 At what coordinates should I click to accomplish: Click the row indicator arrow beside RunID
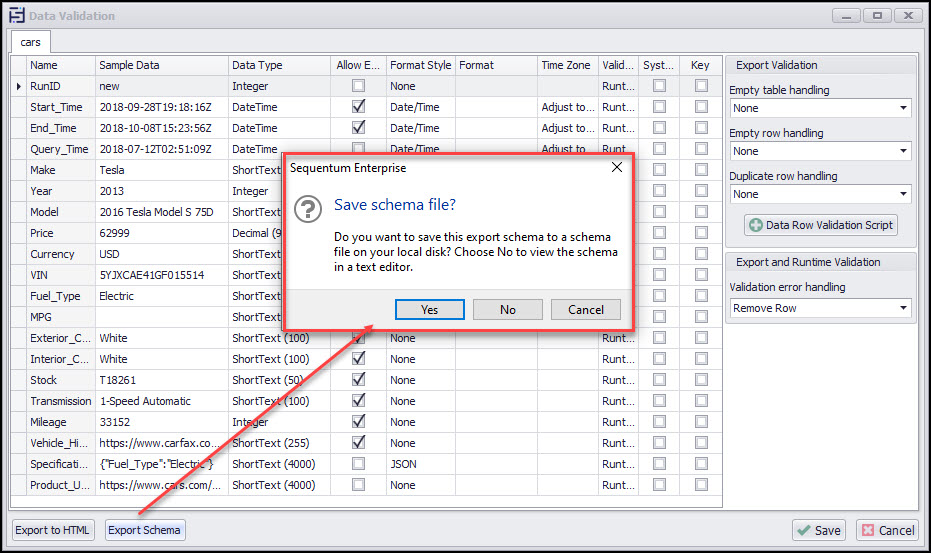[19, 87]
